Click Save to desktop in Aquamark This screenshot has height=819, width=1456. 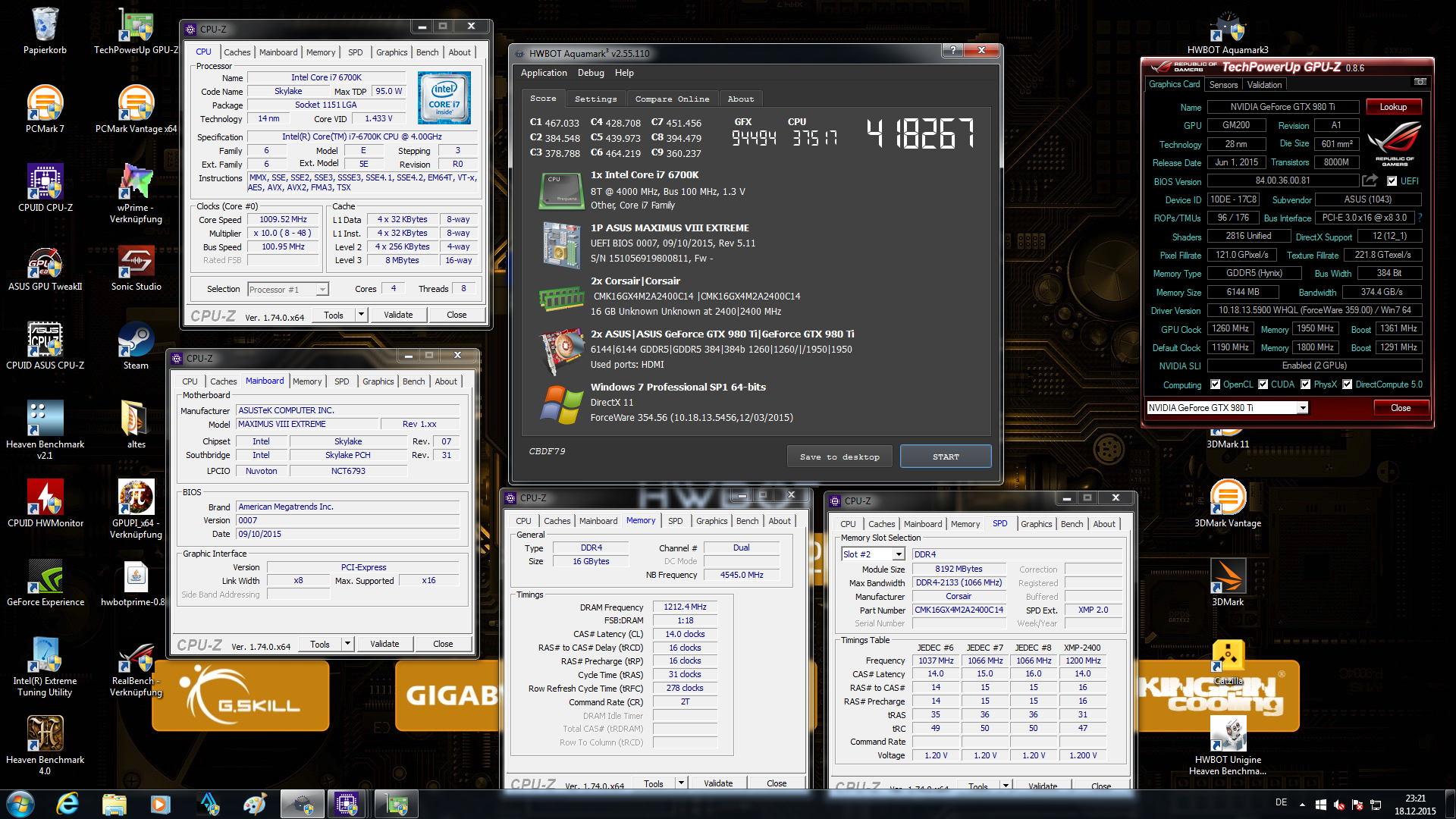click(839, 457)
